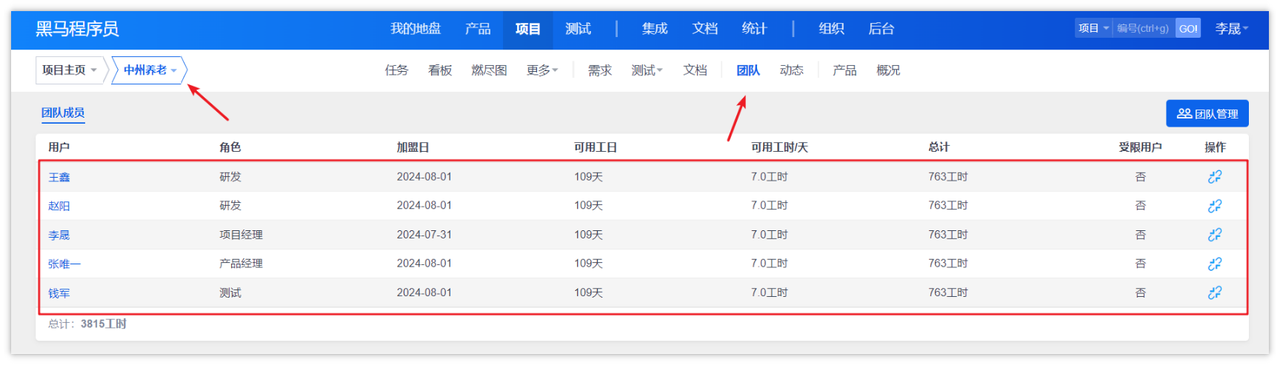Select 项目 in top navigation bar

[x=528, y=29]
